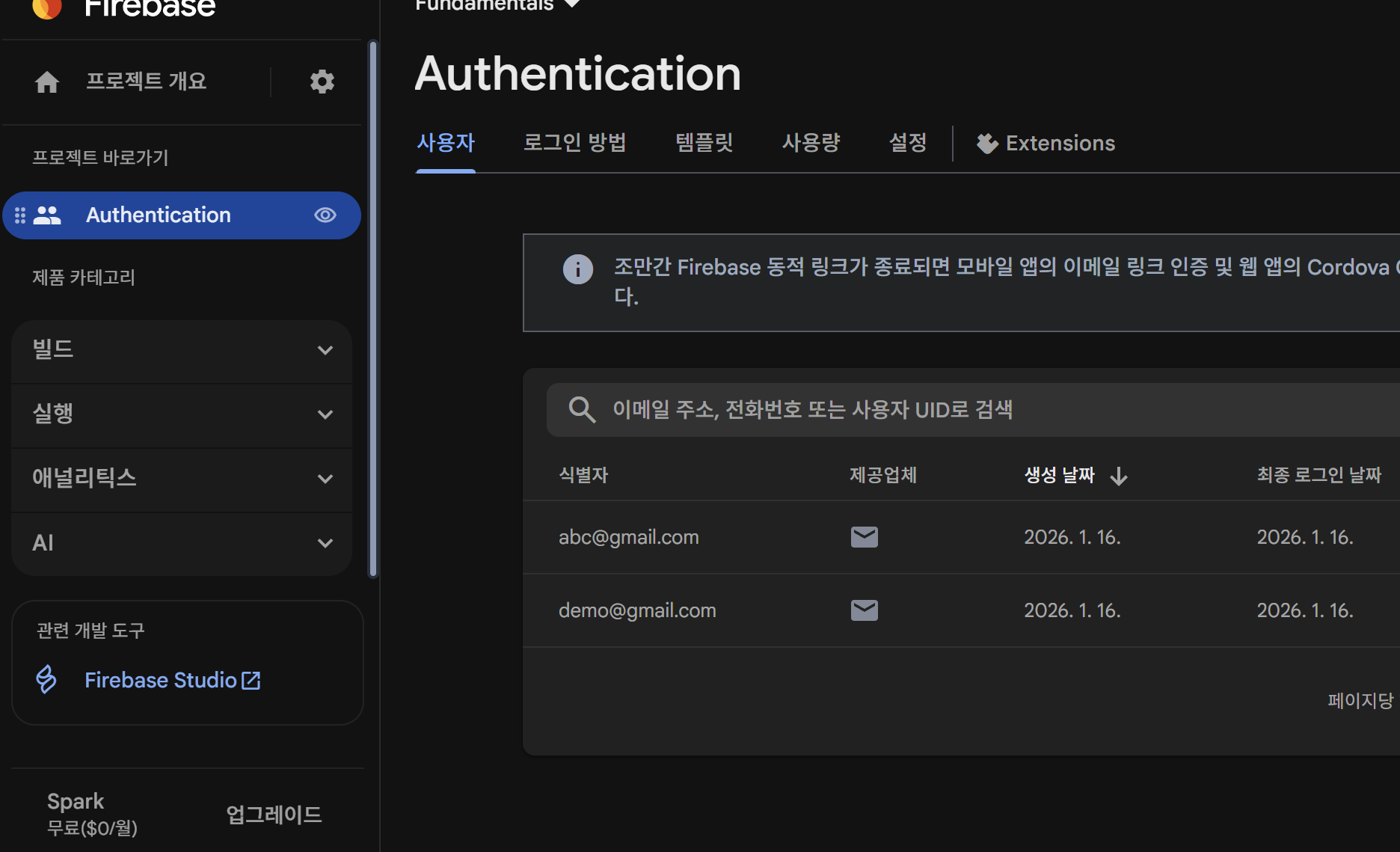Viewport: 1400px width, 852px height.
Task: Expand the 실행 category
Action: [182, 414]
